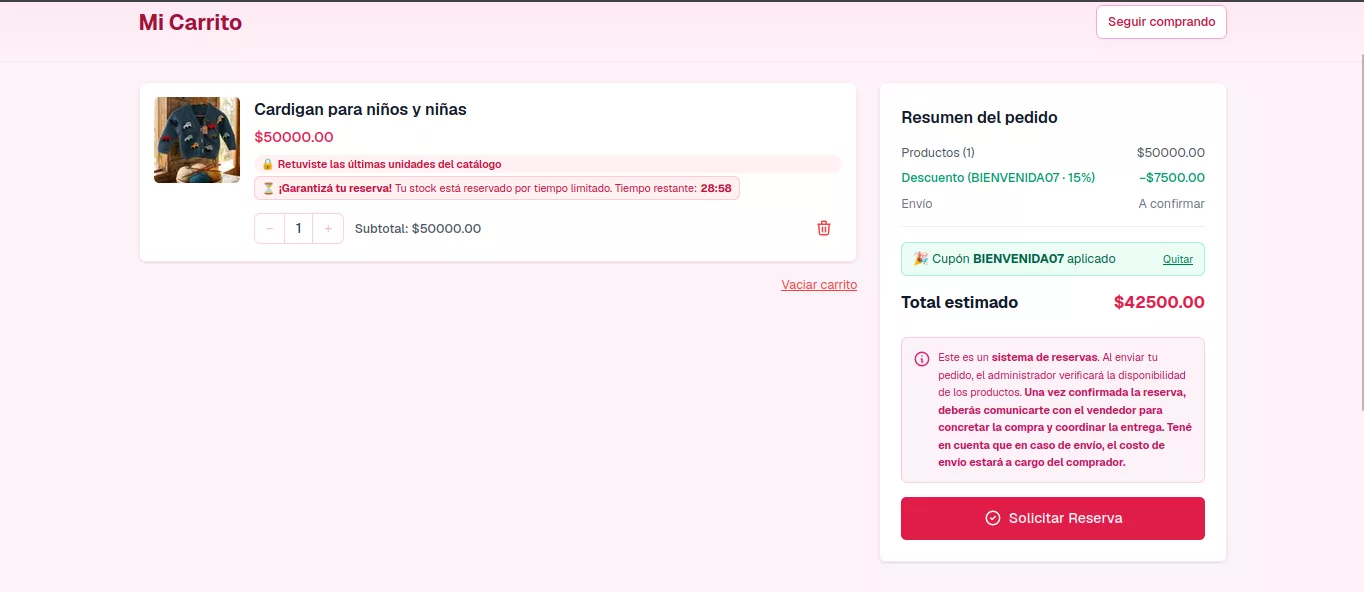This screenshot has height=592, width=1364.
Task: Click the Descuento (BIENVENIDA07 · 15%) label
Action: click(998, 178)
